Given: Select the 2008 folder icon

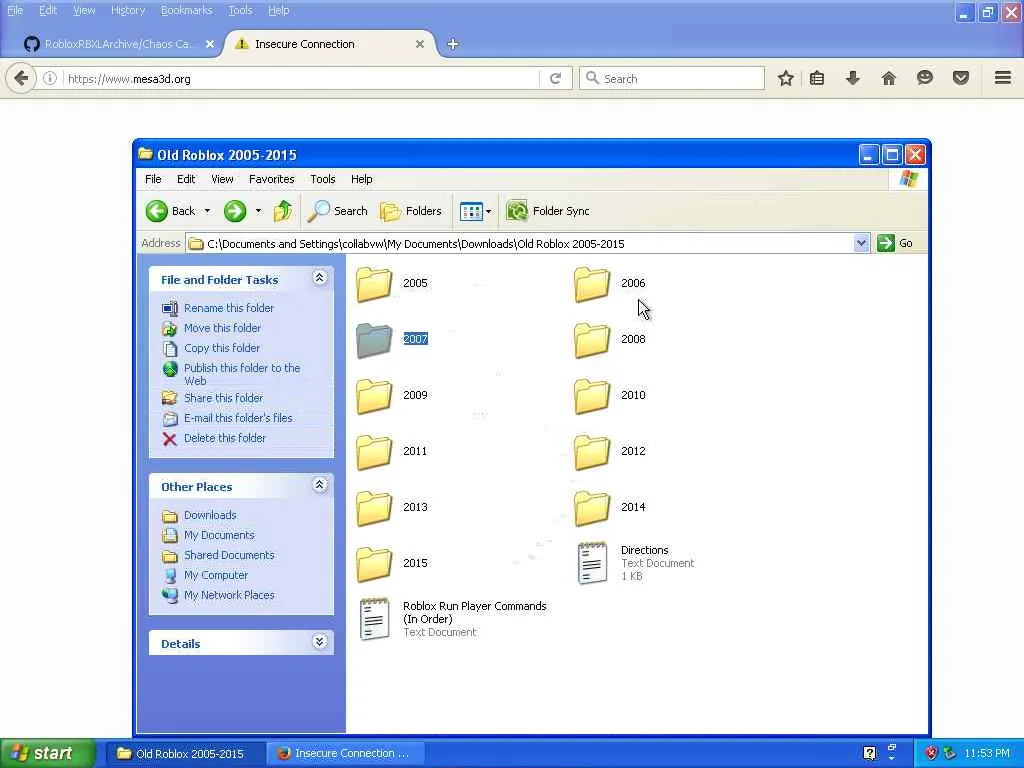Looking at the screenshot, I should [x=592, y=340].
